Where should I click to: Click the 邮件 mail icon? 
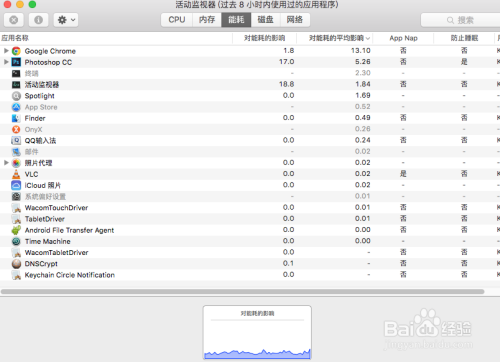[16, 152]
